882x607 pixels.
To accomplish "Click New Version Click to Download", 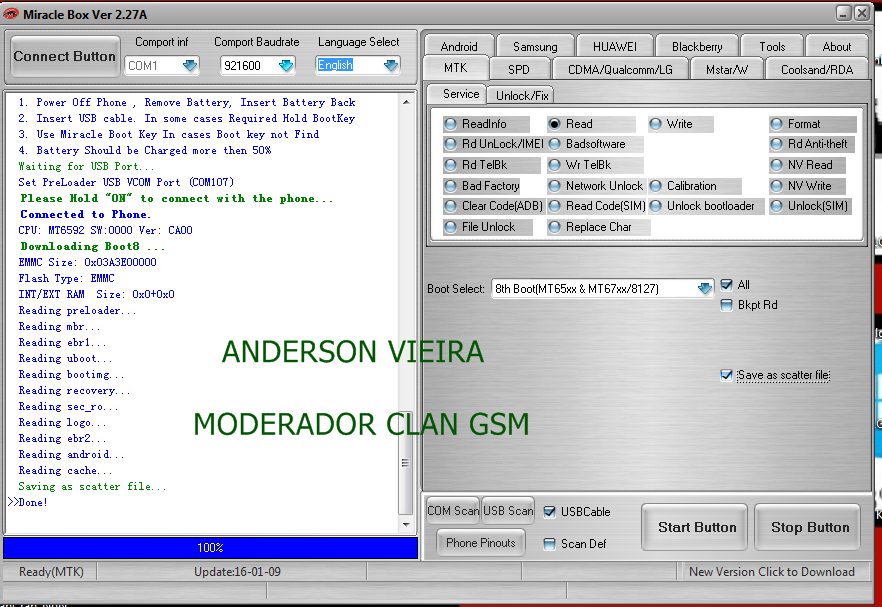I will pos(772,572).
